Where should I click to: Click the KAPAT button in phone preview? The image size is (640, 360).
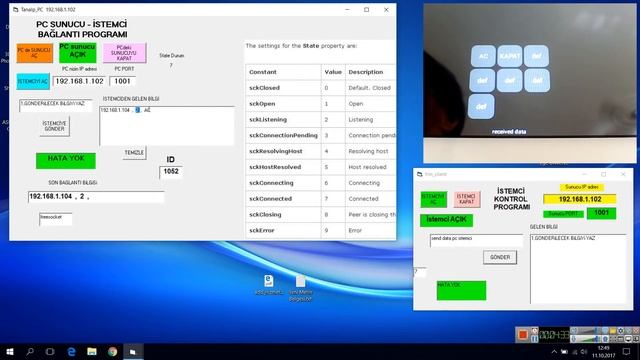[x=510, y=56]
